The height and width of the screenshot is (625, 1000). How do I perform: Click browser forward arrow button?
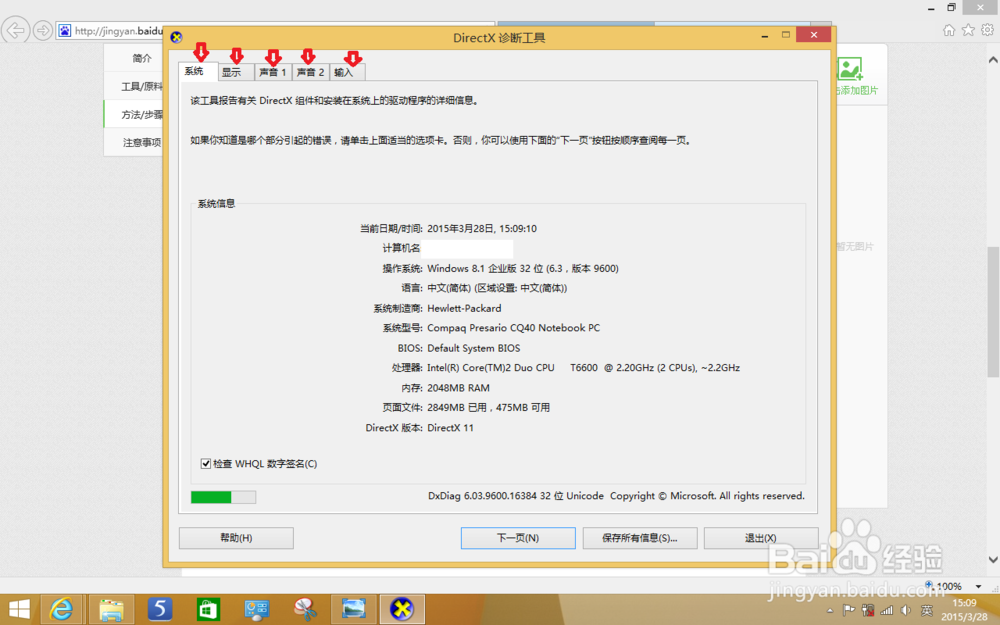(x=43, y=30)
